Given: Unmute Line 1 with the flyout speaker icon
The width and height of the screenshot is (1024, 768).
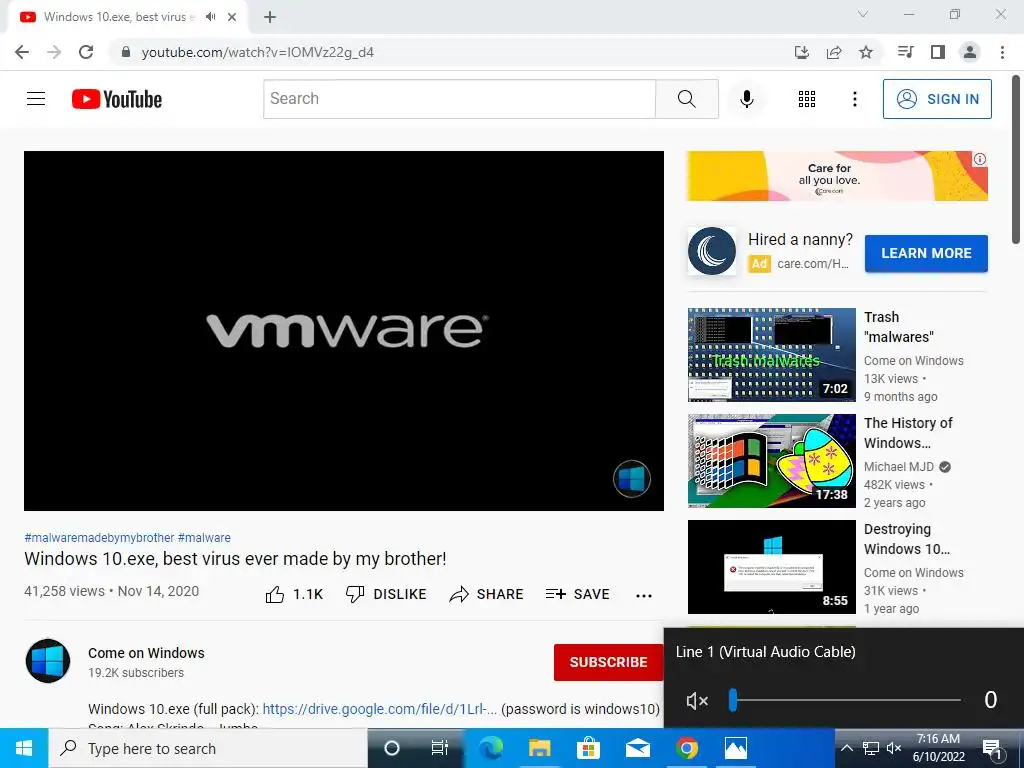Looking at the screenshot, I should (697, 701).
